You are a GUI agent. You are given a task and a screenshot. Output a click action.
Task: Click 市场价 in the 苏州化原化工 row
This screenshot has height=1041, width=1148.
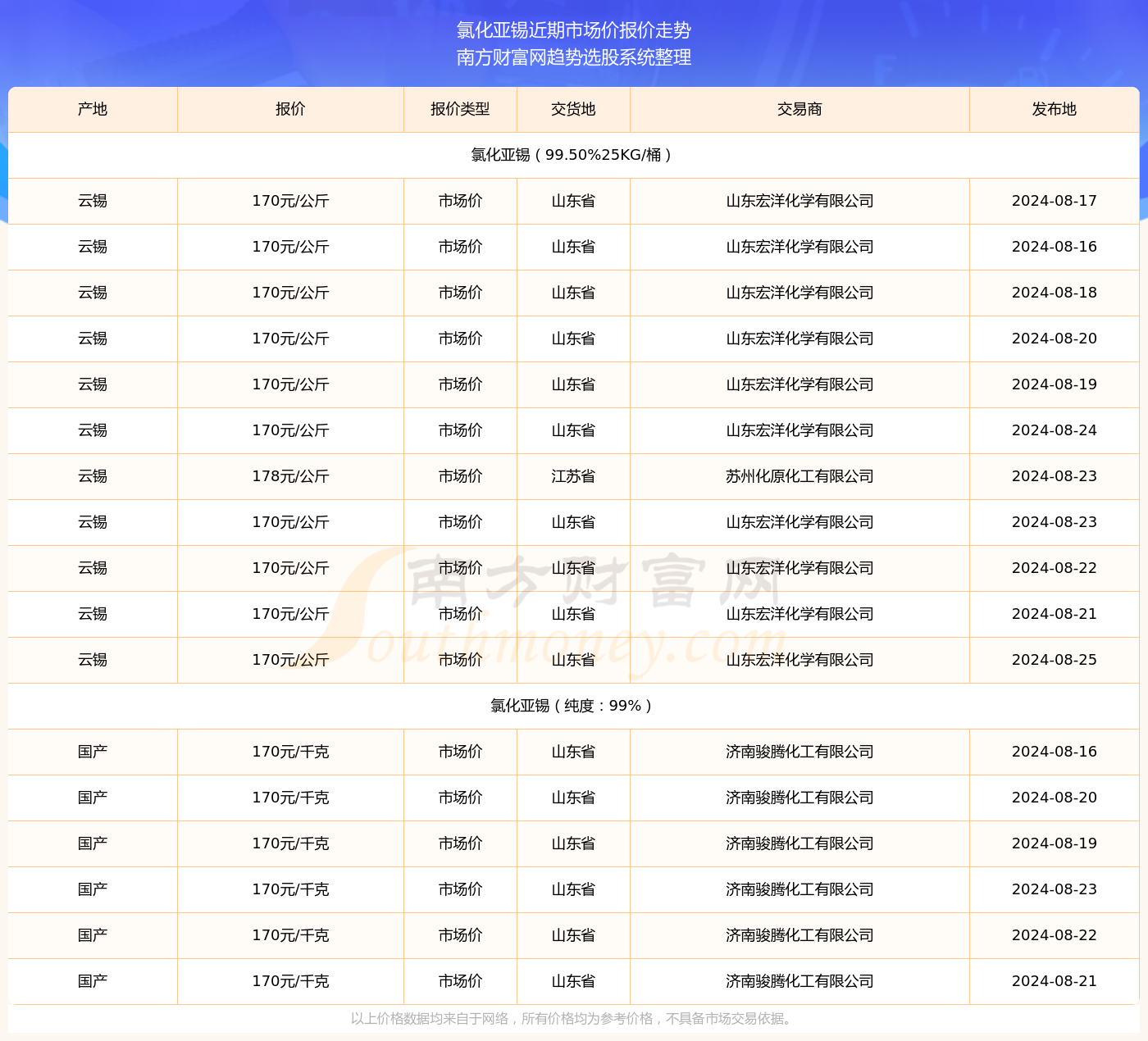pyautogui.click(x=460, y=476)
